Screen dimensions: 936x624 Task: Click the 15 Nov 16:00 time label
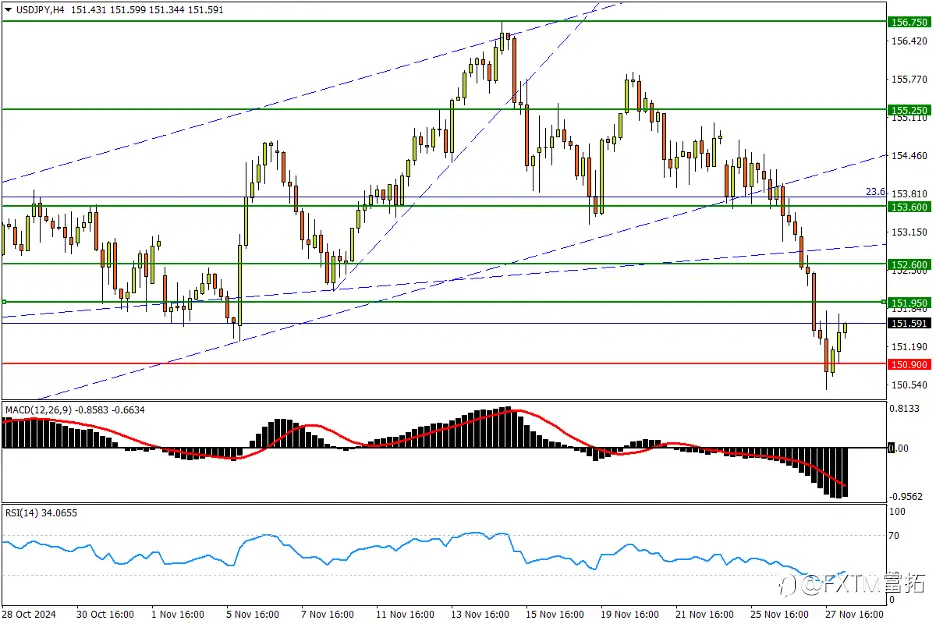[555, 614]
